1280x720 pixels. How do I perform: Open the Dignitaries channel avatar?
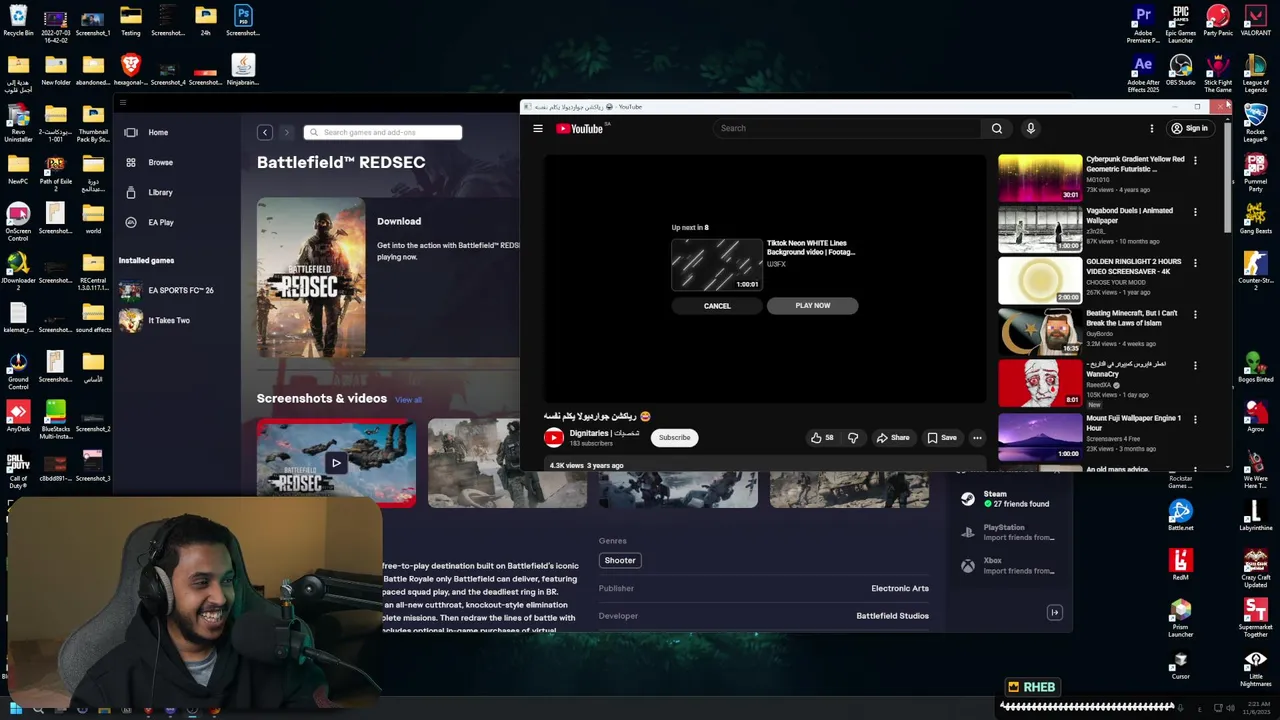(x=554, y=437)
